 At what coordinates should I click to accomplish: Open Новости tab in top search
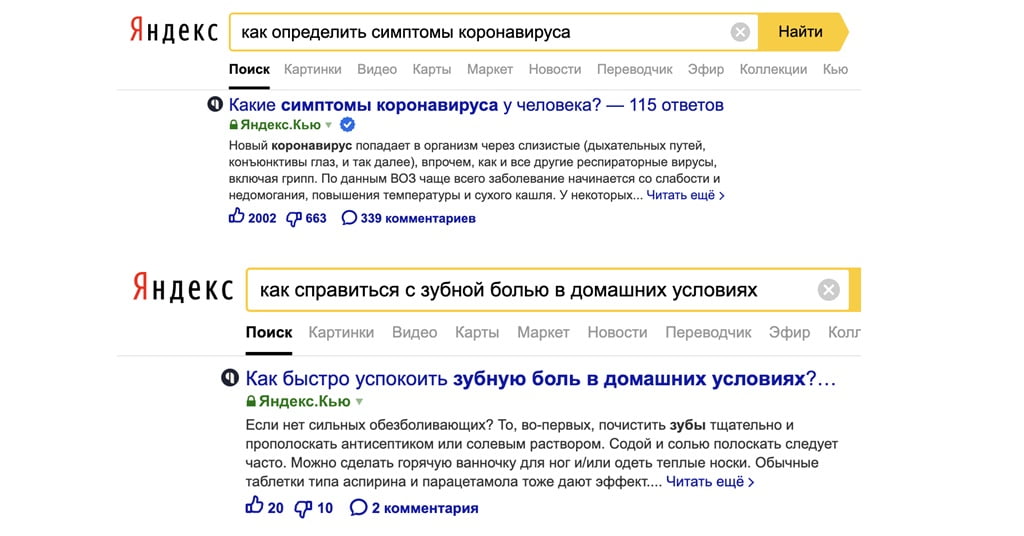[555, 69]
